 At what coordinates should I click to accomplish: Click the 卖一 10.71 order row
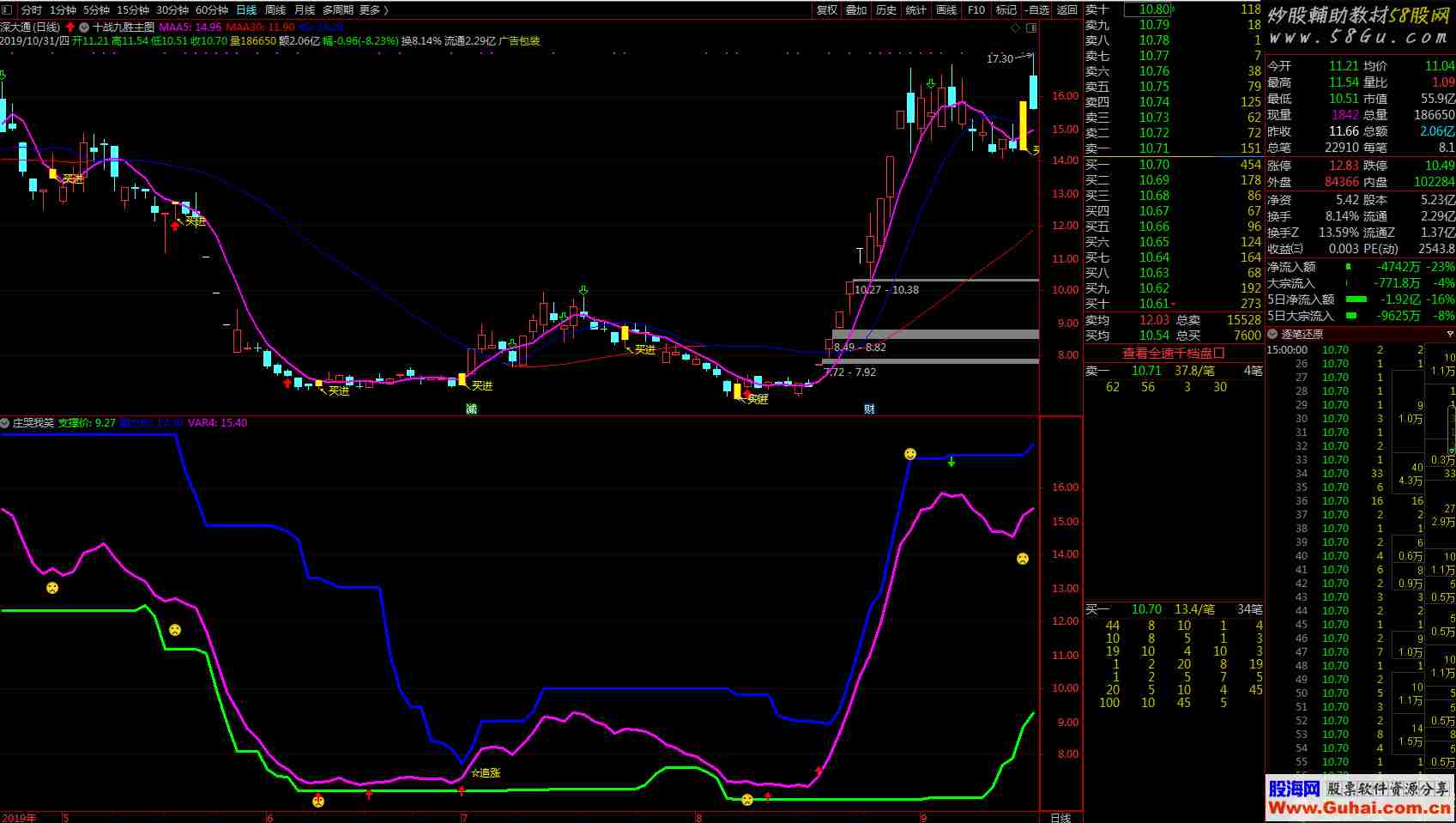coord(1173,148)
